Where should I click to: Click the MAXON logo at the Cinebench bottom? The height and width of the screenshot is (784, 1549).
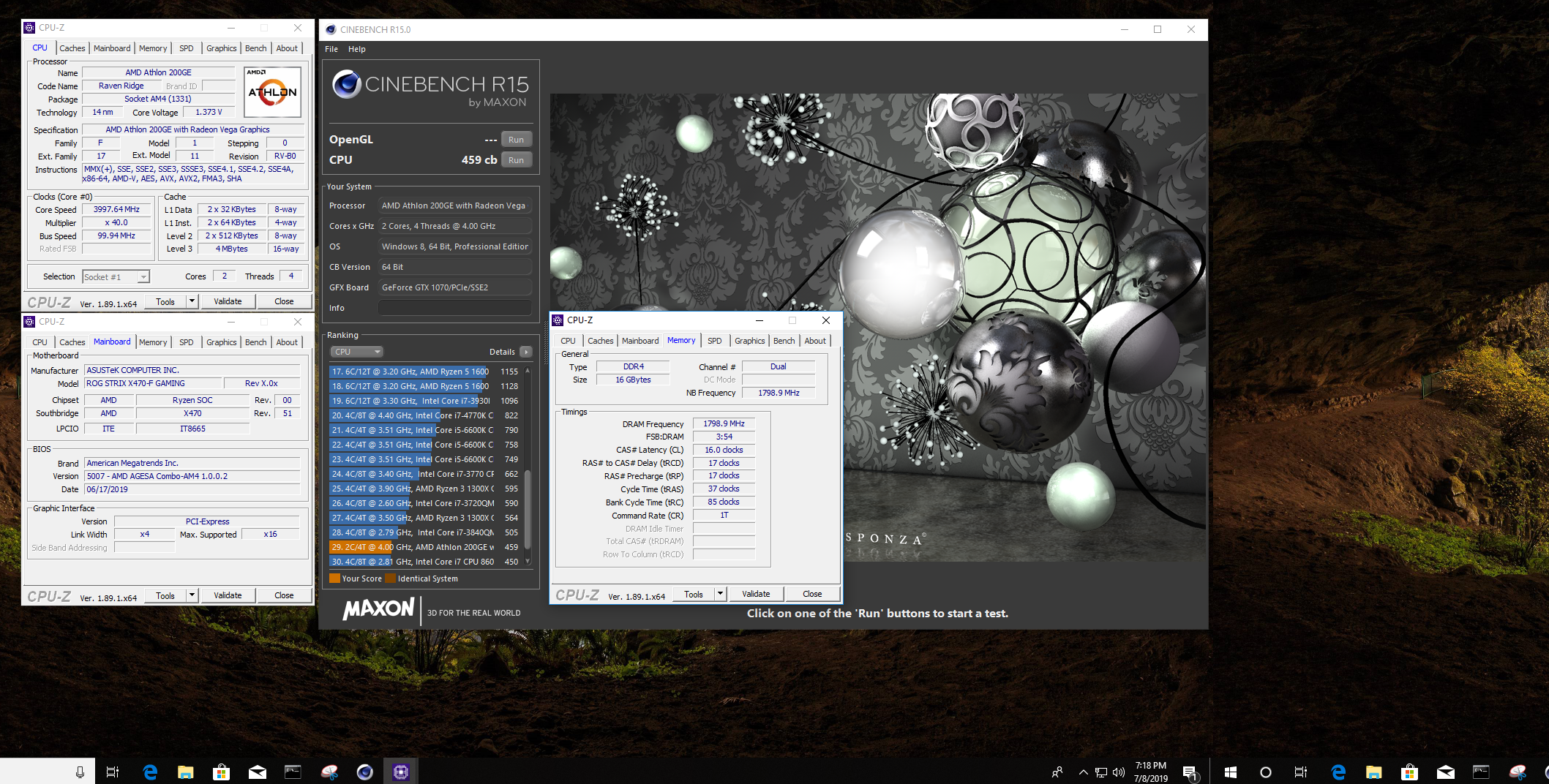point(379,608)
